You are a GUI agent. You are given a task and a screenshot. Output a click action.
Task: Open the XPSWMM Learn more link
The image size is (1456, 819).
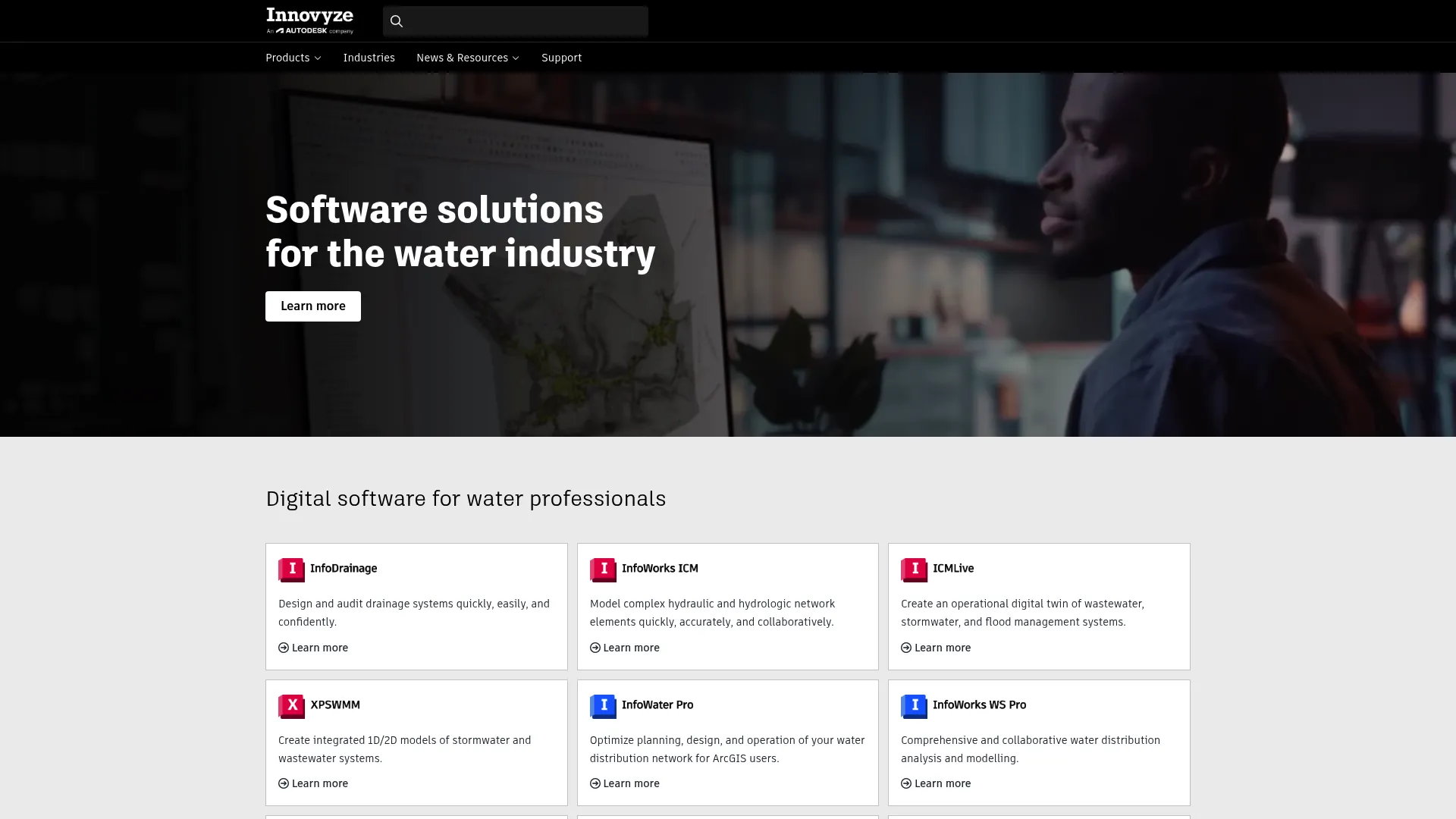(313, 783)
